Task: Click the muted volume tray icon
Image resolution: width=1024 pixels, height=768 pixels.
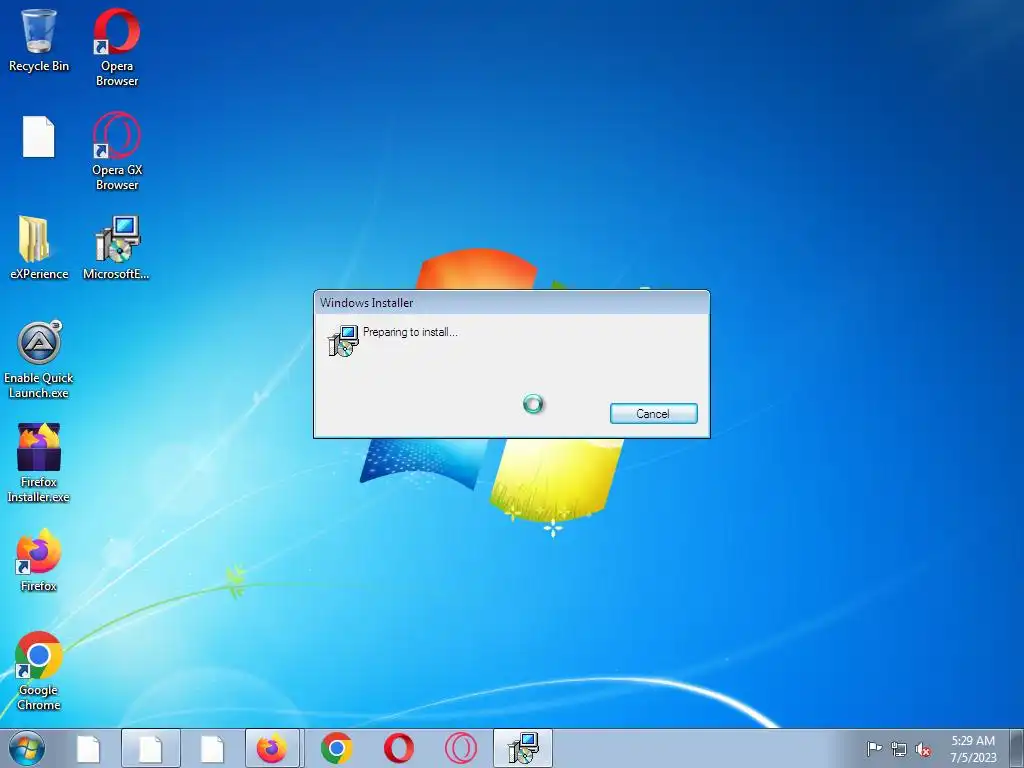Action: pos(923,749)
